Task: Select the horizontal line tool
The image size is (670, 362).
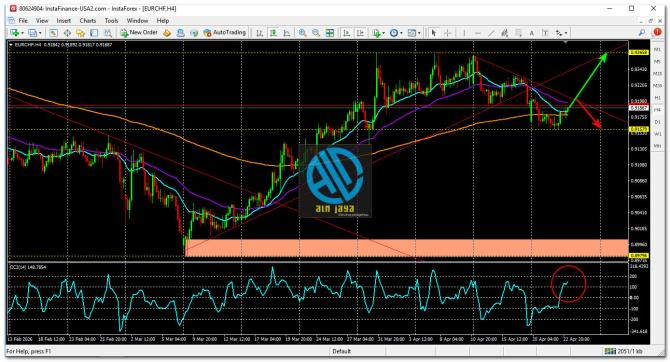Action: (x=478, y=33)
